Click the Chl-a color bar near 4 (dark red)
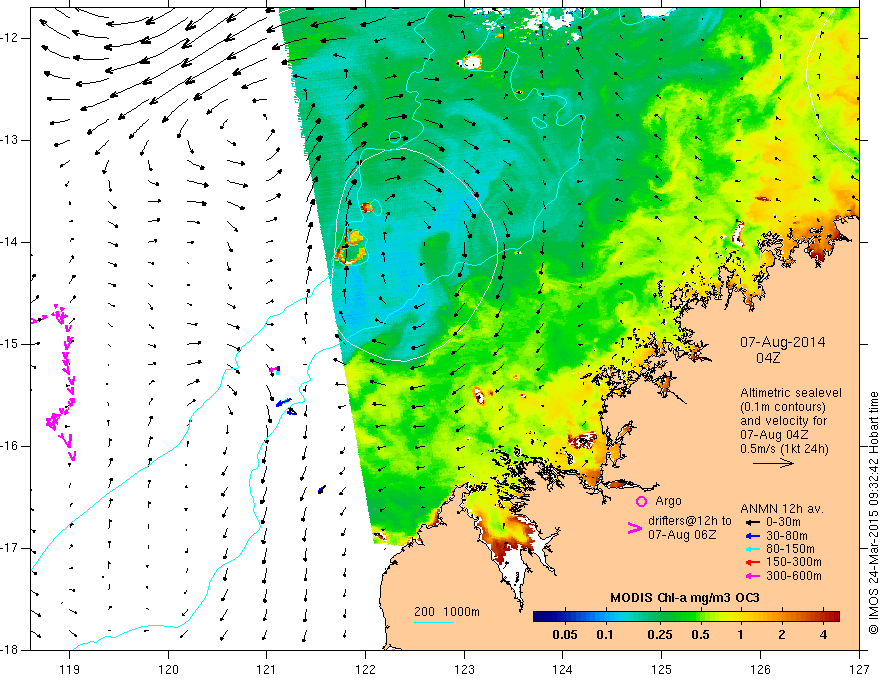 pyautogui.click(x=823, y=617)
